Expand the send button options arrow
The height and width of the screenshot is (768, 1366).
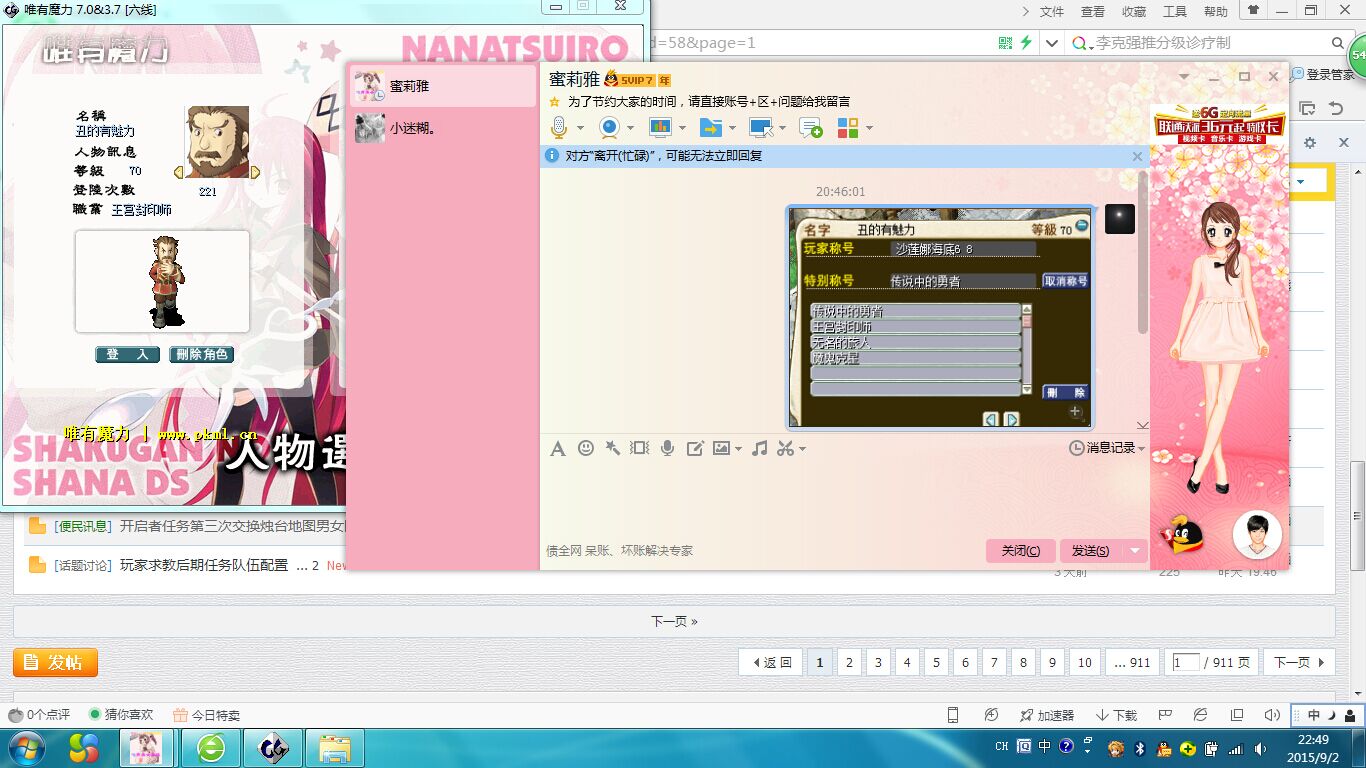tap(1134, 550)
